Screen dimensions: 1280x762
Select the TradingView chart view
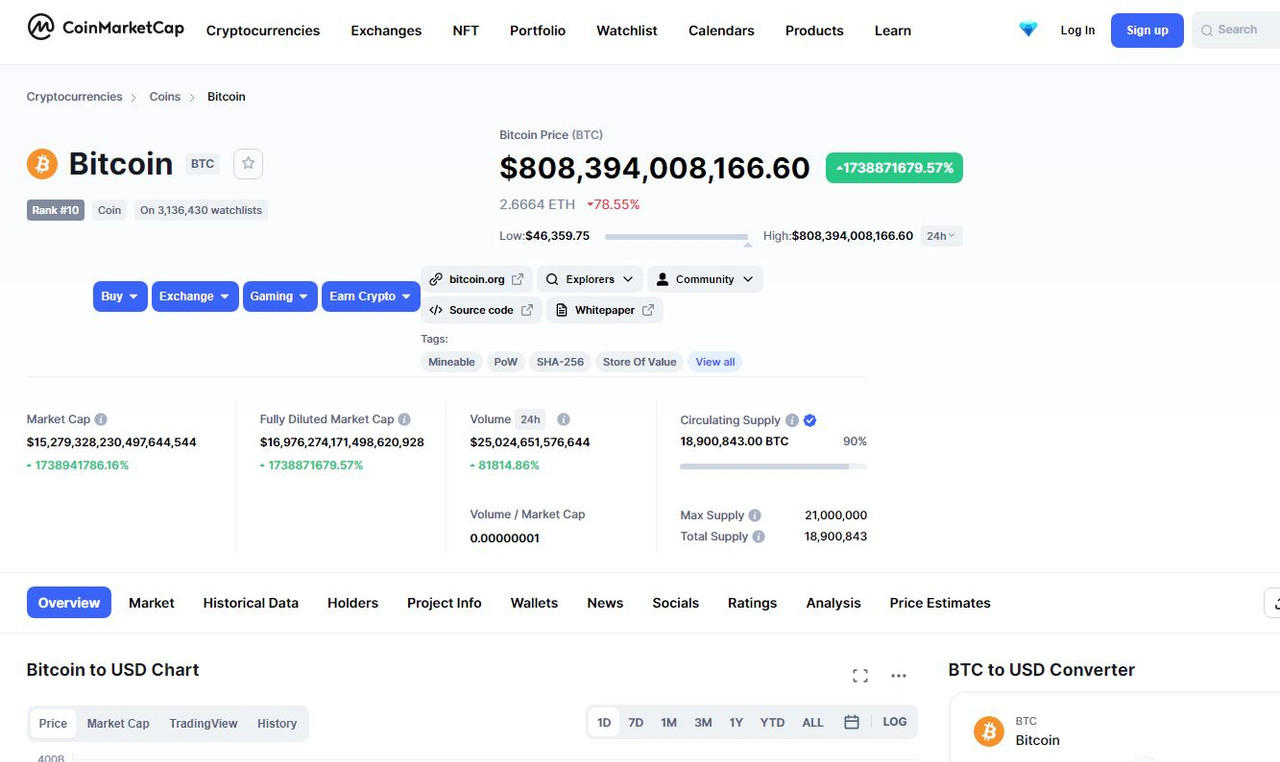click(x=203, y=724)
